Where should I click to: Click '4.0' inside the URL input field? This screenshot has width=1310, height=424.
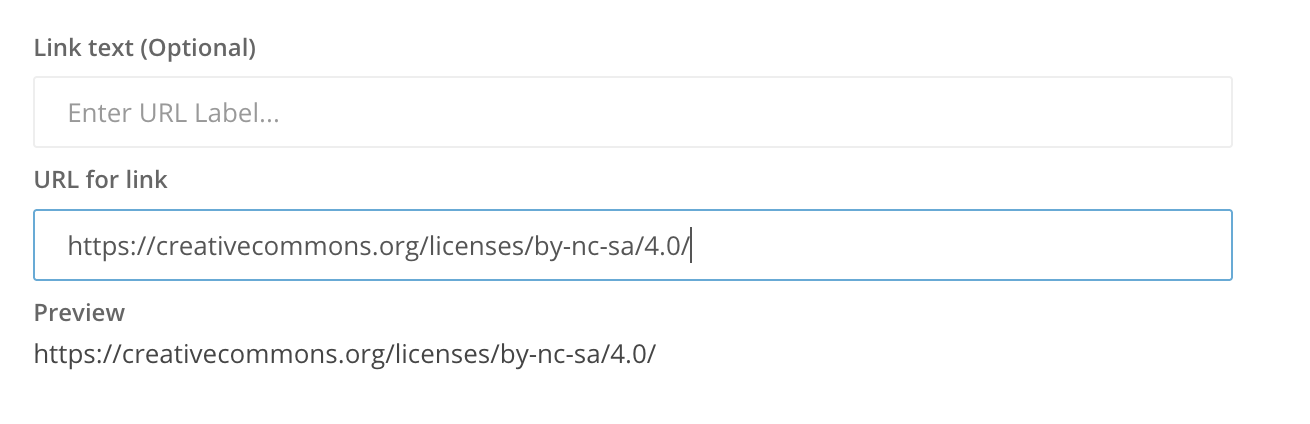[660, 245]
